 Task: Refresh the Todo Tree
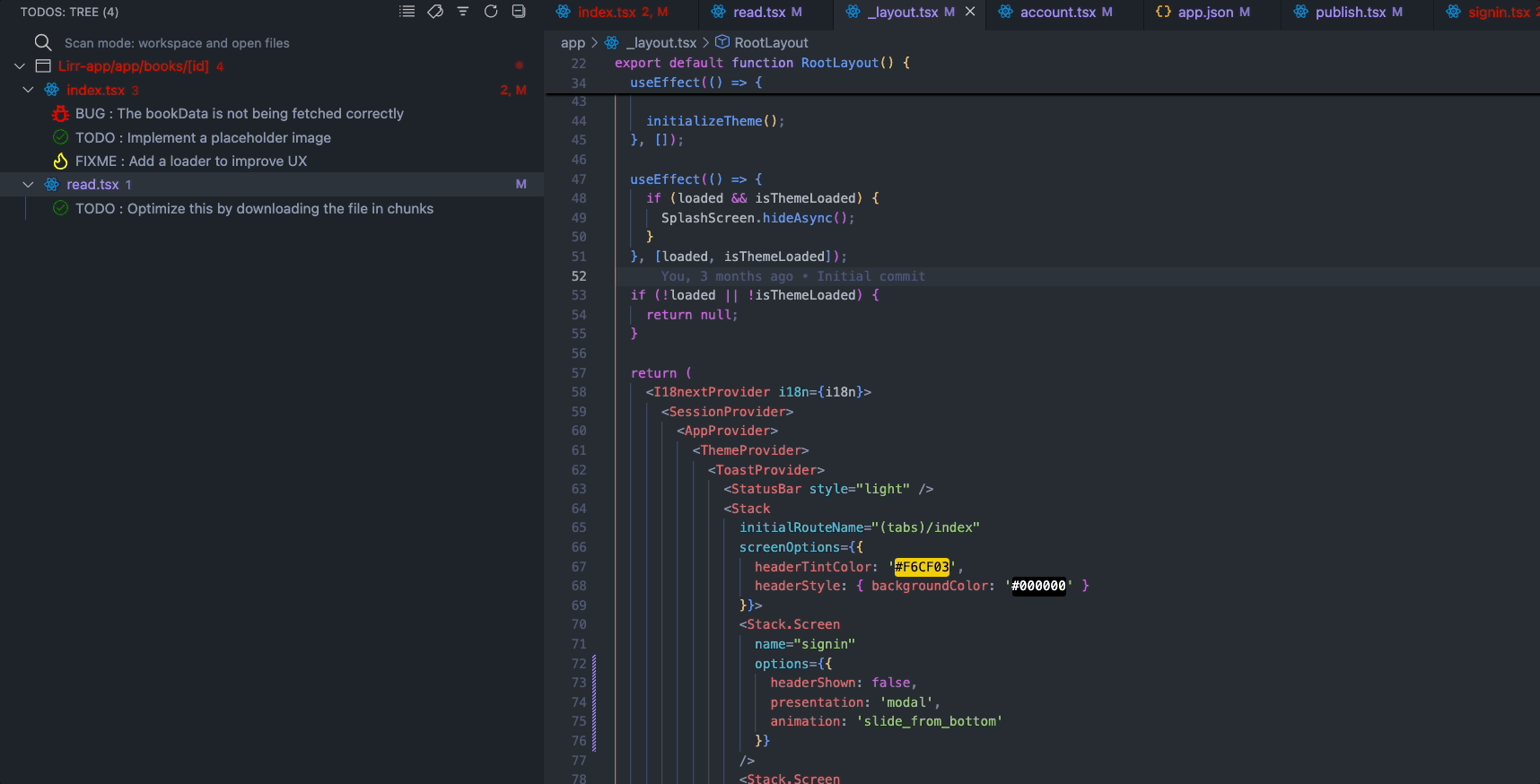(491, 12)
